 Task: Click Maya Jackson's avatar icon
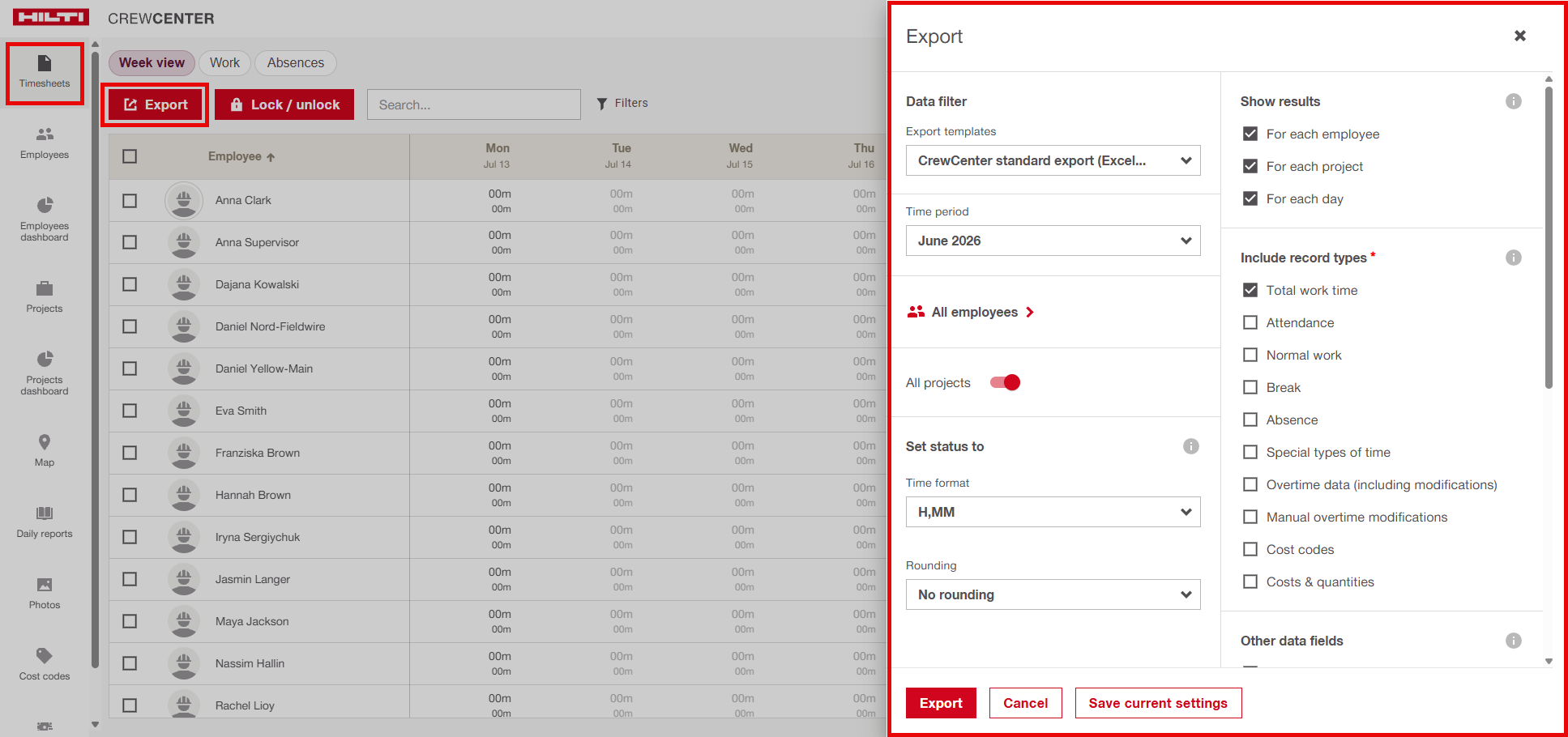(184, 621)
